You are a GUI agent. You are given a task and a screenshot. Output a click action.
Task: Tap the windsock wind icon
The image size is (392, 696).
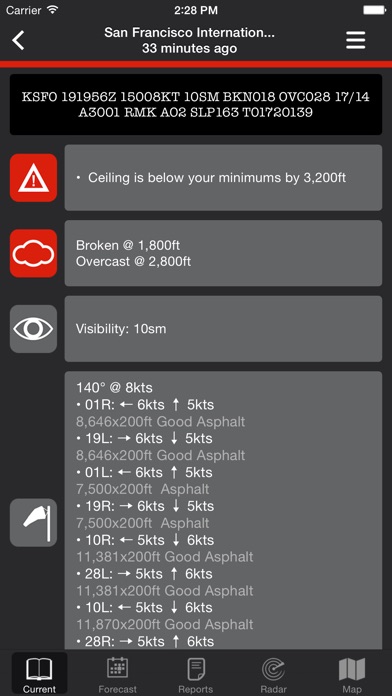(33, 522)
